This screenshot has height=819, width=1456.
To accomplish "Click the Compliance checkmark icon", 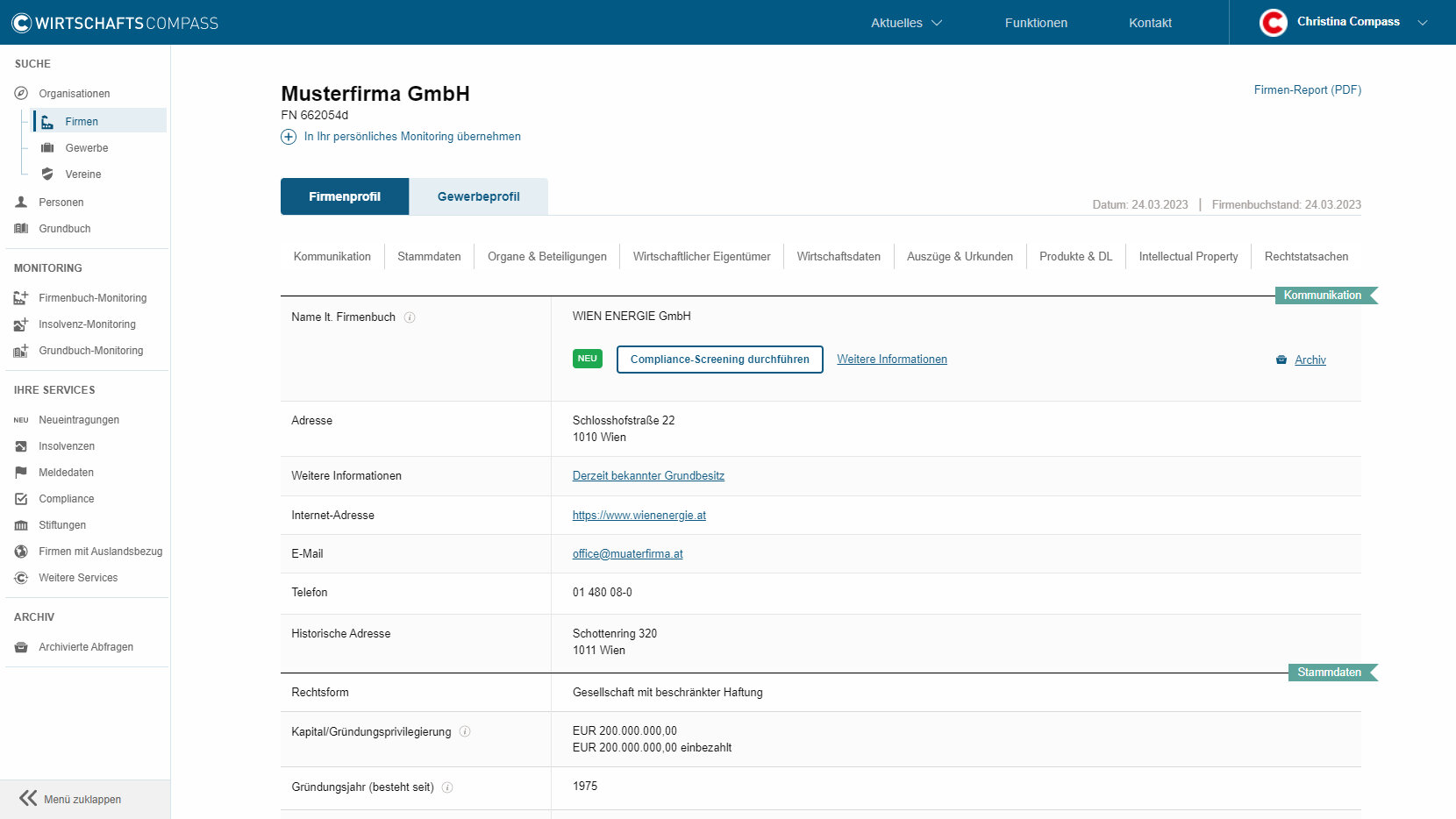I will (21, 498).
